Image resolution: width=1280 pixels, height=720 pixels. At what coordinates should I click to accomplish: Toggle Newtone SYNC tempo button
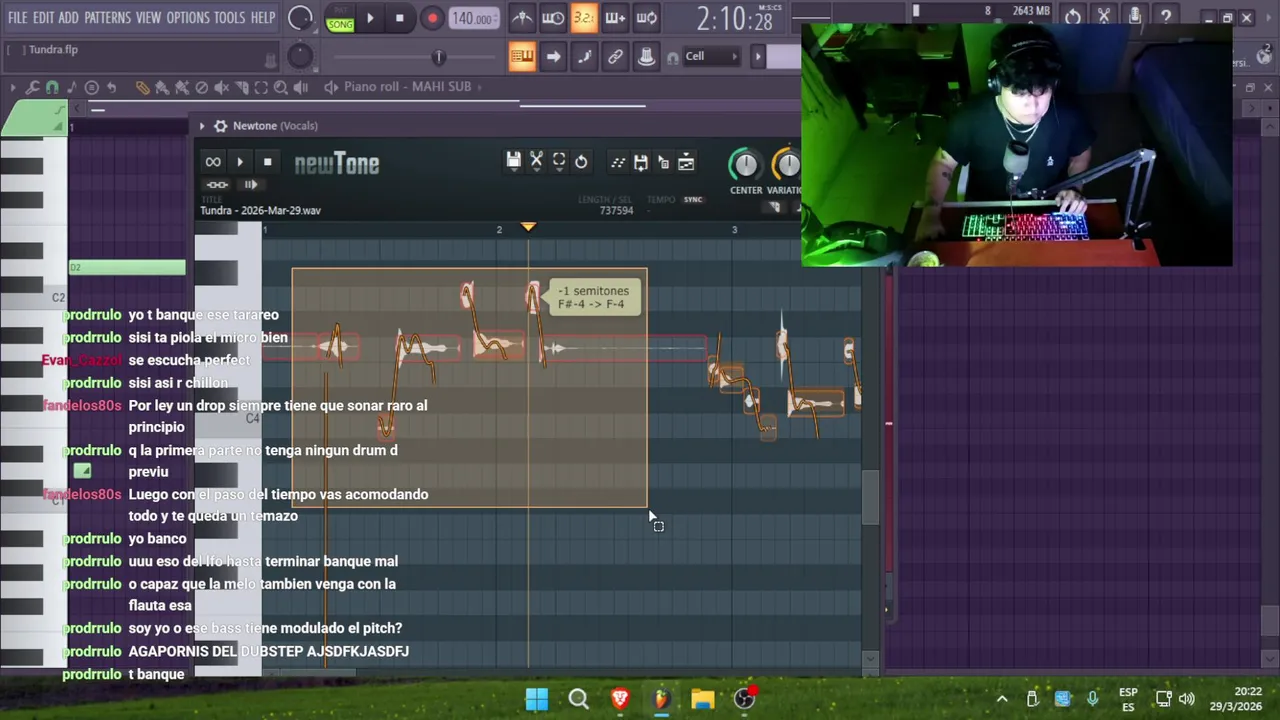pos(693,199)
